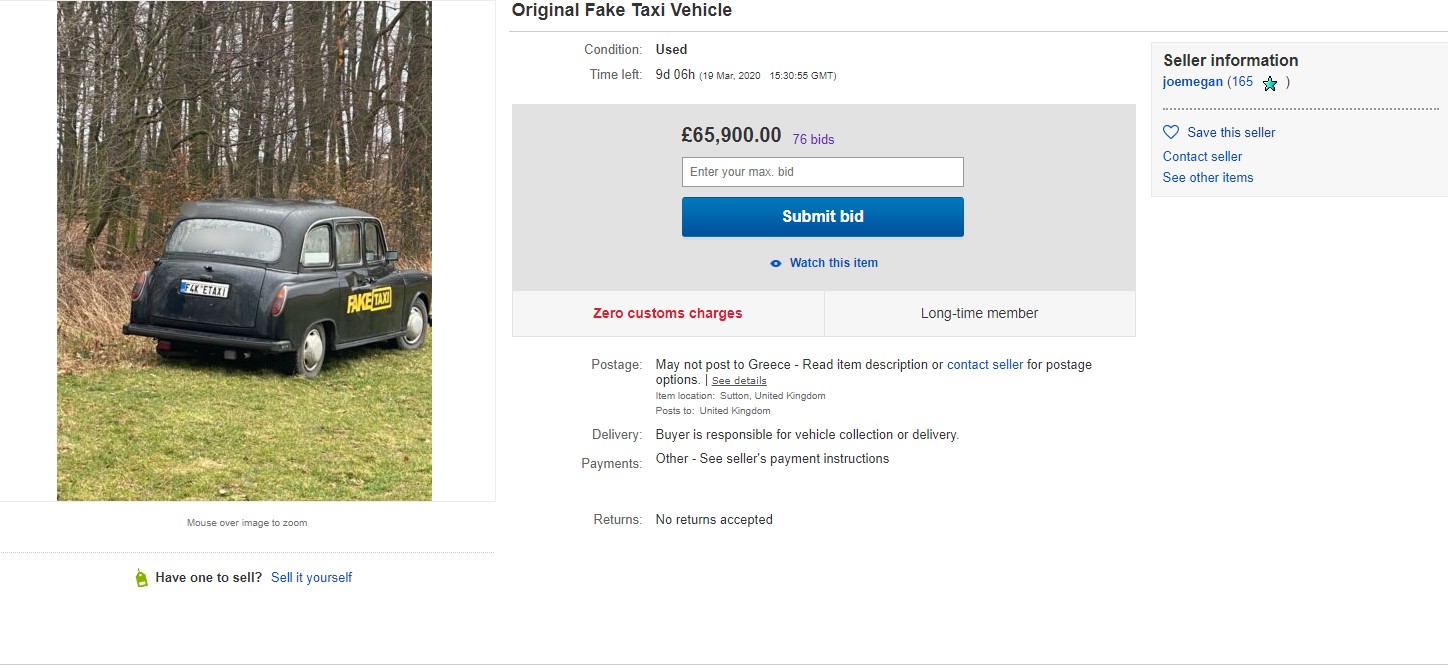Click the Original Fake Taxi Vehicle title
1448x665 pixels.
621,11
